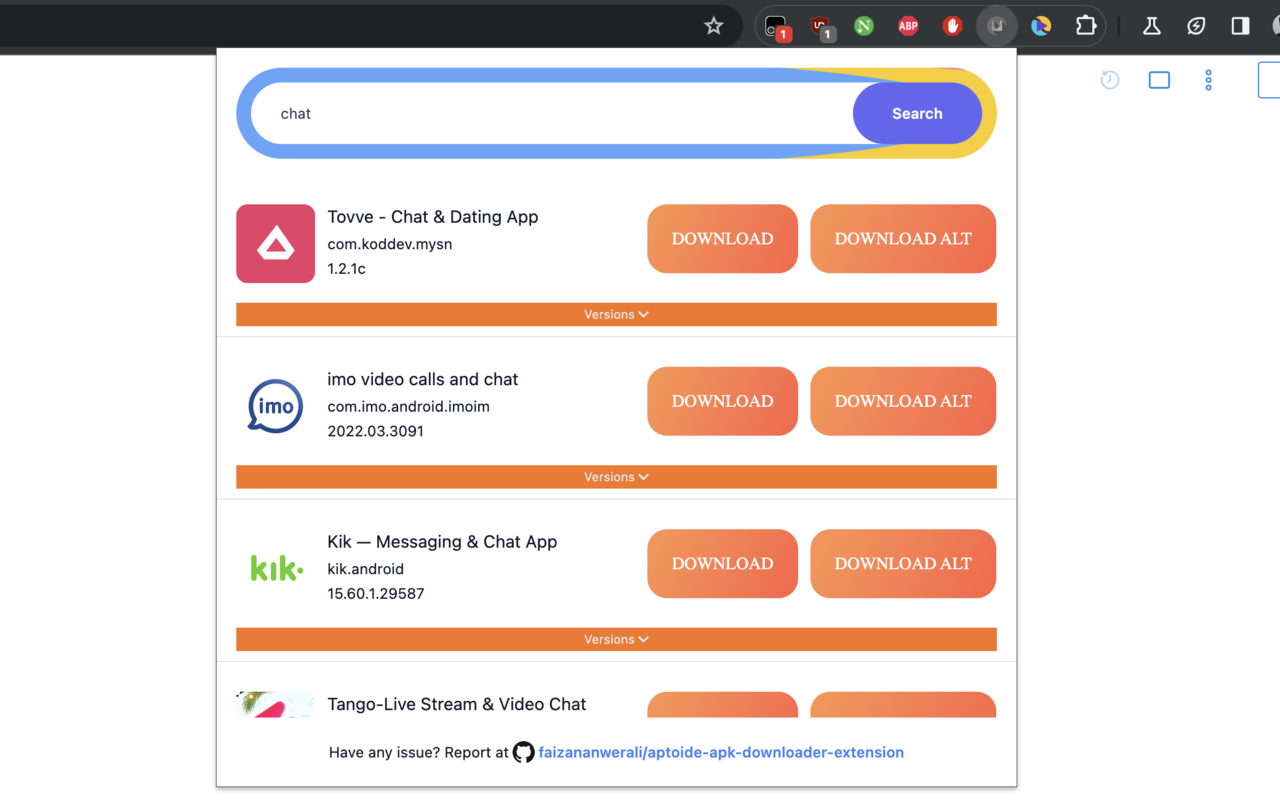The width and height of the screenshot is (1280, 800).
Task: Expand Versions under Tovve
Action: 616,314
